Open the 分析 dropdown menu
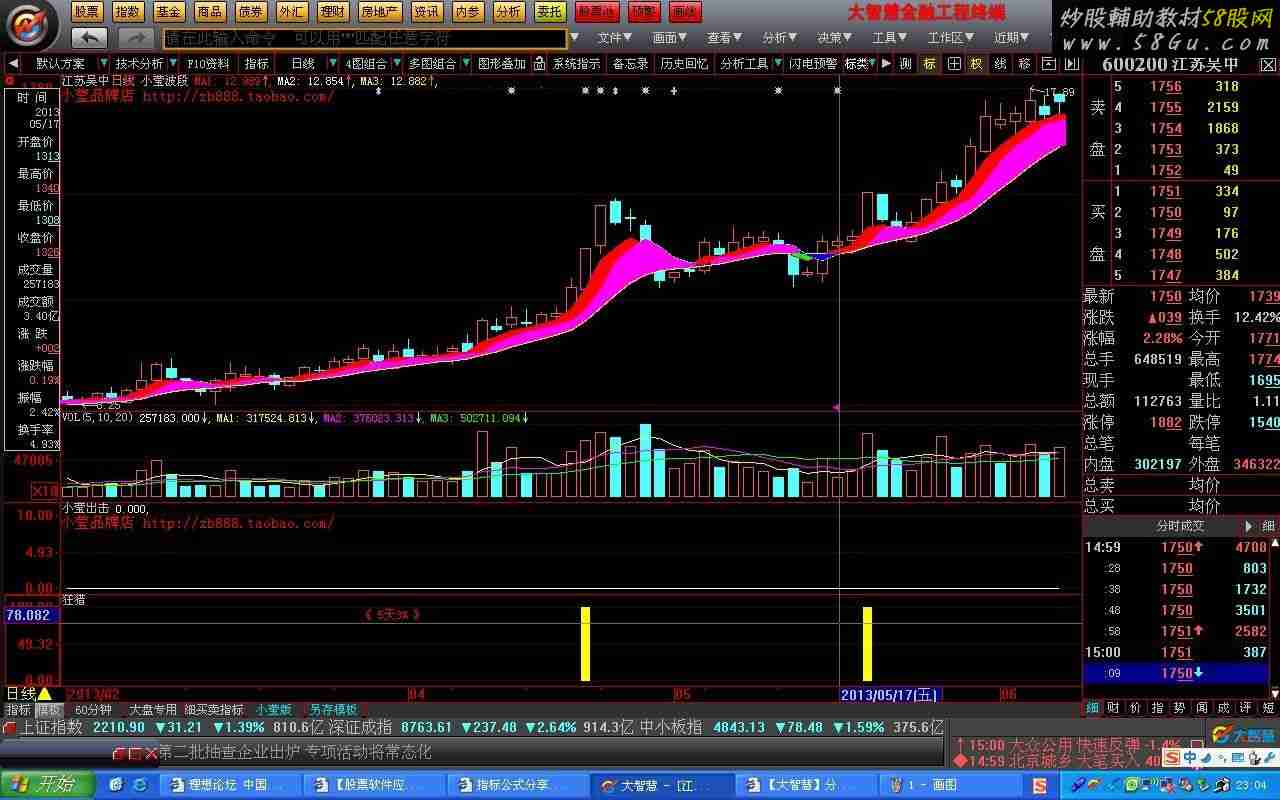 pyautogui.click(x=781, y=38)
